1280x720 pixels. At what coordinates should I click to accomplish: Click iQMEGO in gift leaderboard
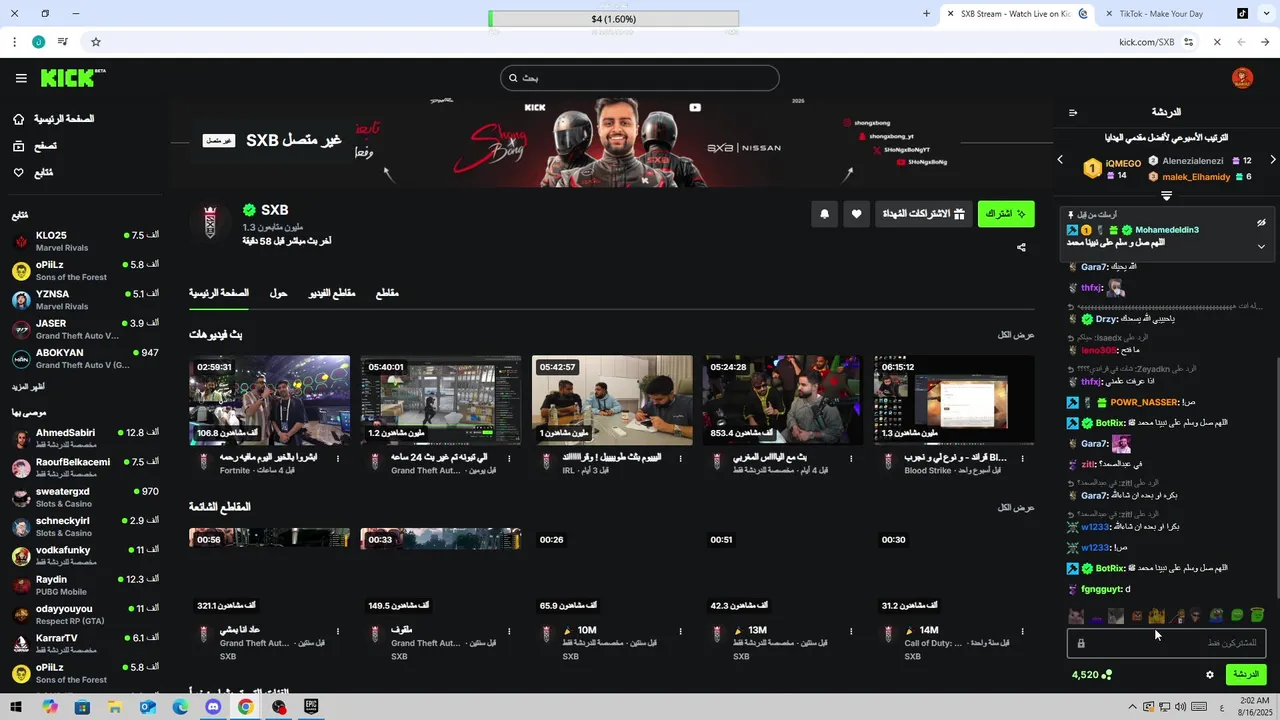click(x=1123, y=163)
